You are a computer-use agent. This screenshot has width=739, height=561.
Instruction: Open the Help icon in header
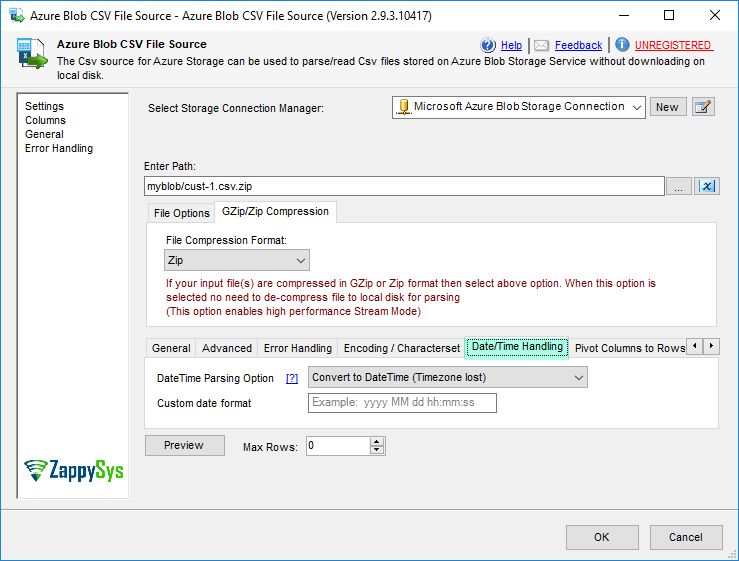point(488,45)
